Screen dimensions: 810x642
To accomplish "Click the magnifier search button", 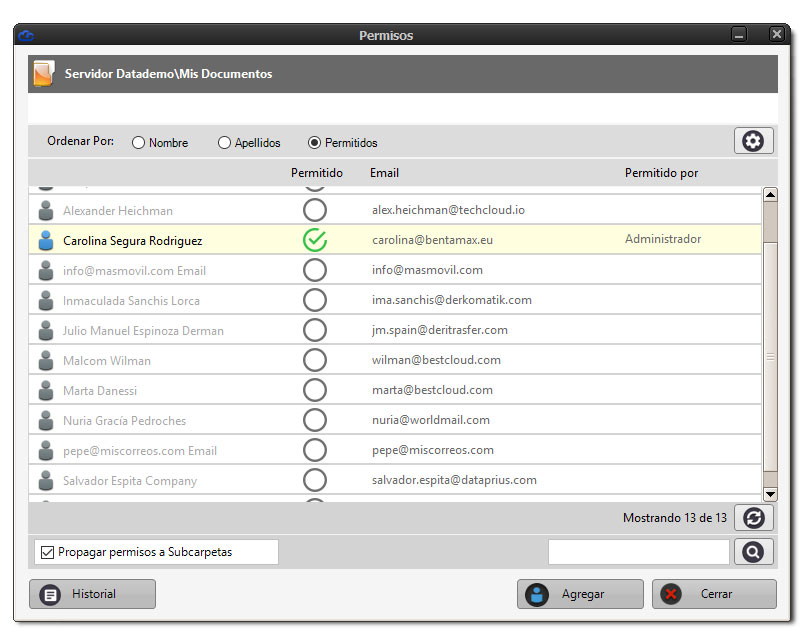I will [753, 552].
